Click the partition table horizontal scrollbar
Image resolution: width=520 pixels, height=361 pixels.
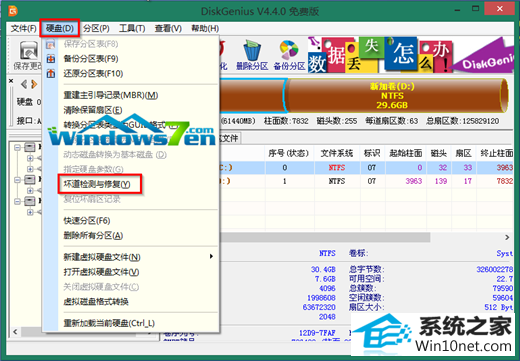point(325,237)
